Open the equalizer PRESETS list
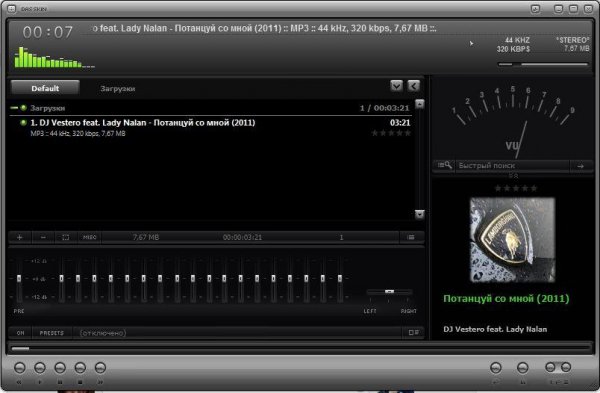The width and height of the screenshot is (600, 393). coord(52,333)
